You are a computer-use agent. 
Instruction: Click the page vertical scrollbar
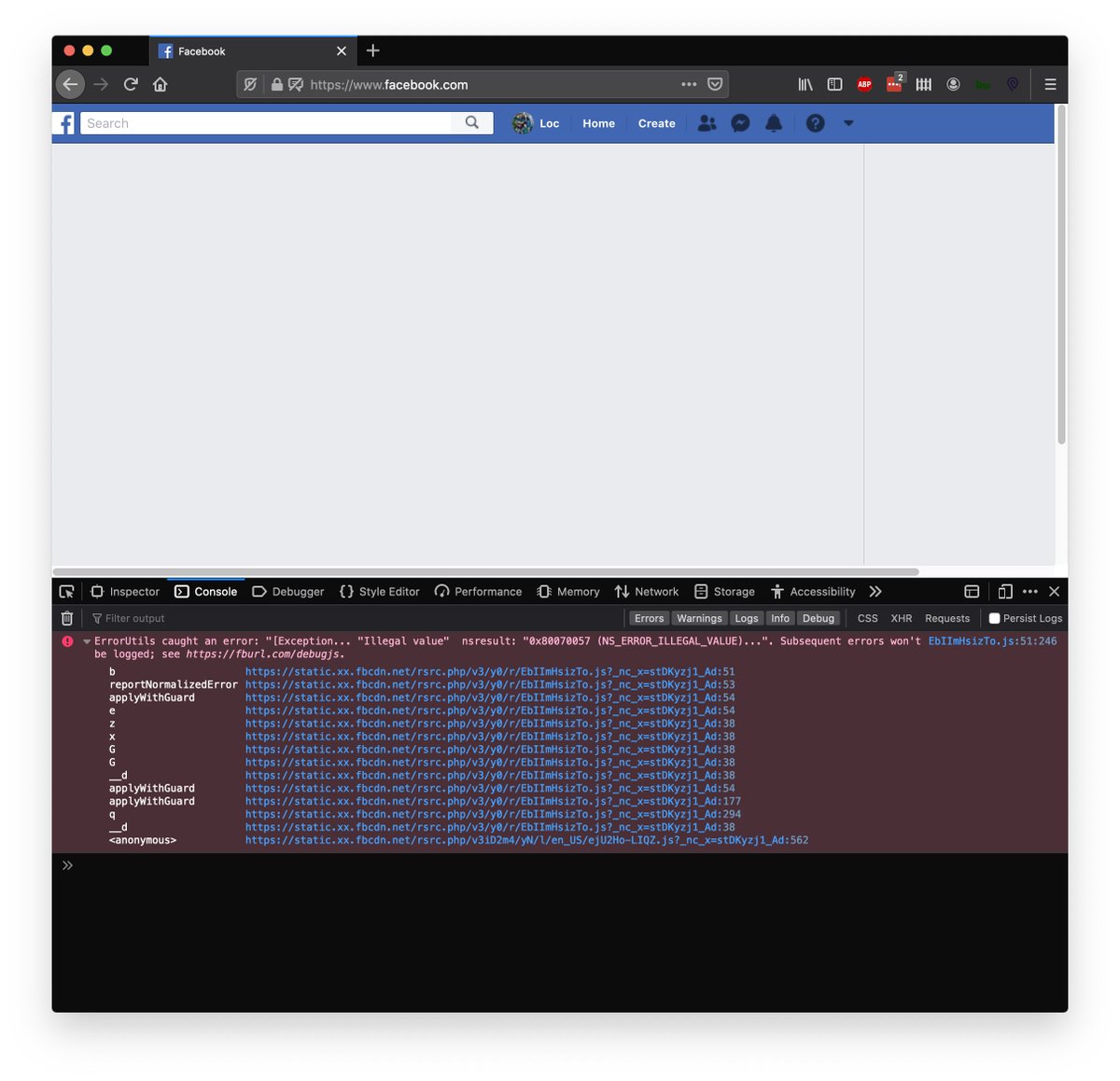(x=1061, y=274)
